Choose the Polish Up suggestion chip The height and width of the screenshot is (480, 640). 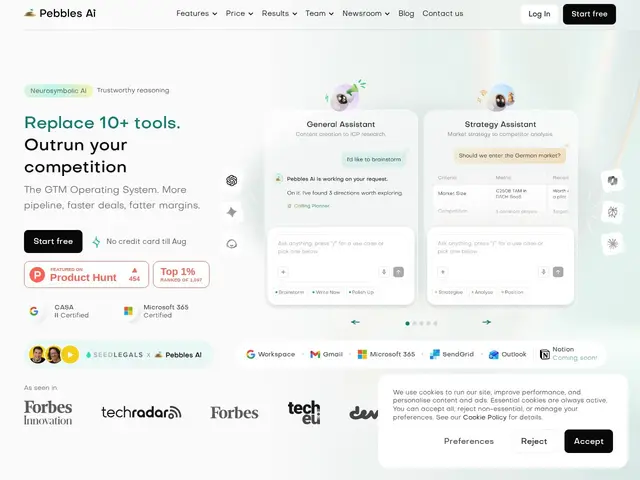(361, 292)
